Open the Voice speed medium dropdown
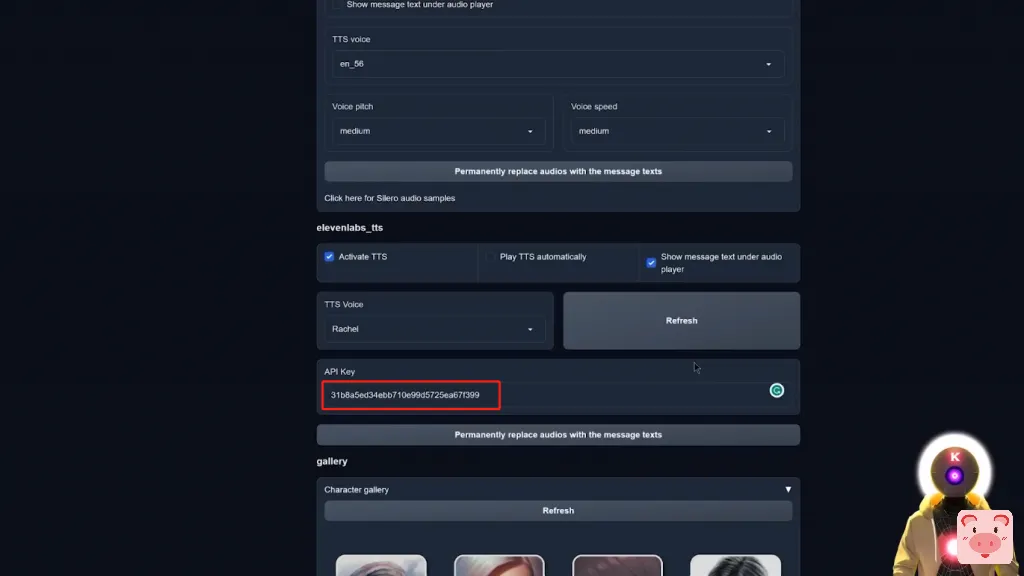Screen dimensions: 1024x576 click(677, 131)
